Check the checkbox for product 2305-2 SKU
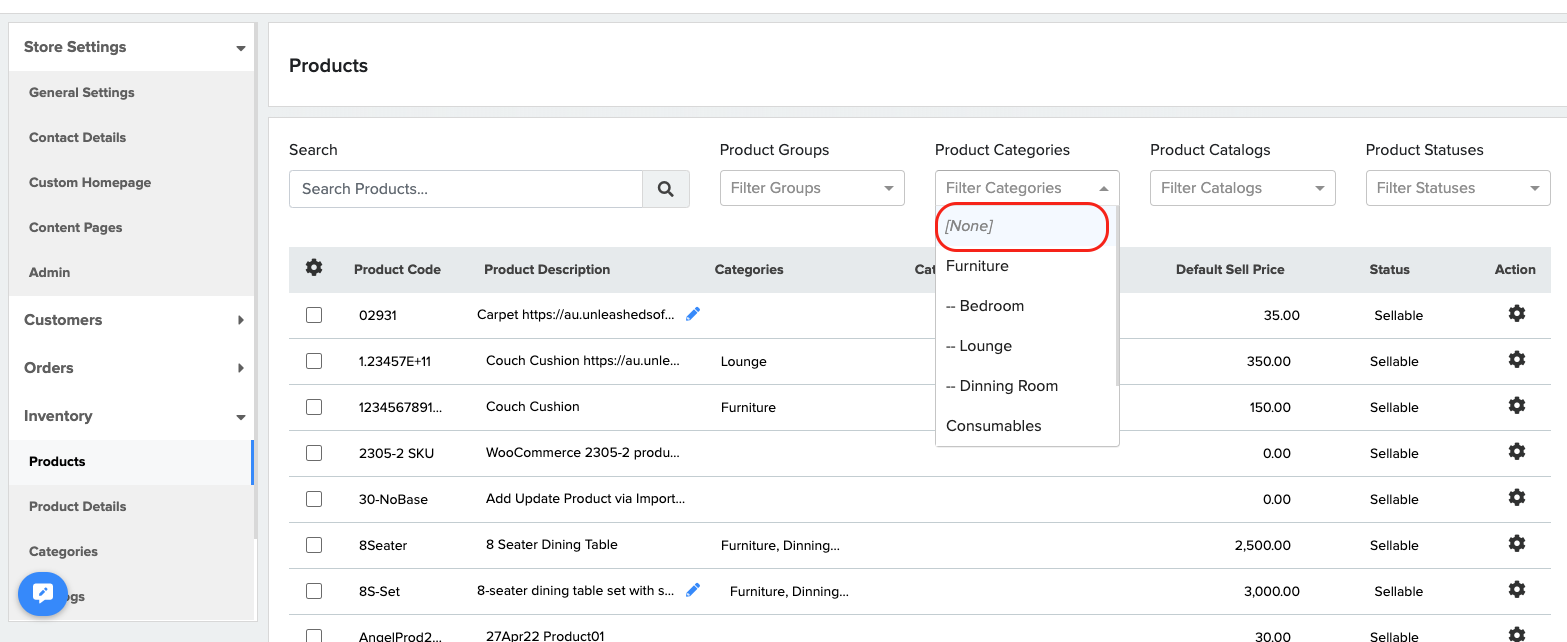 point(314,452)
